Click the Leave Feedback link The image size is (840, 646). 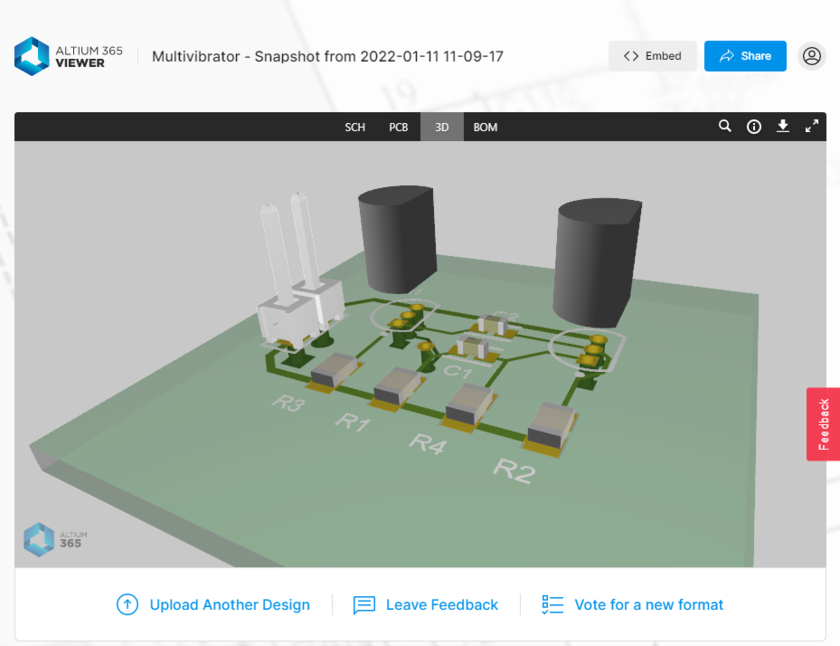(441, 605)
